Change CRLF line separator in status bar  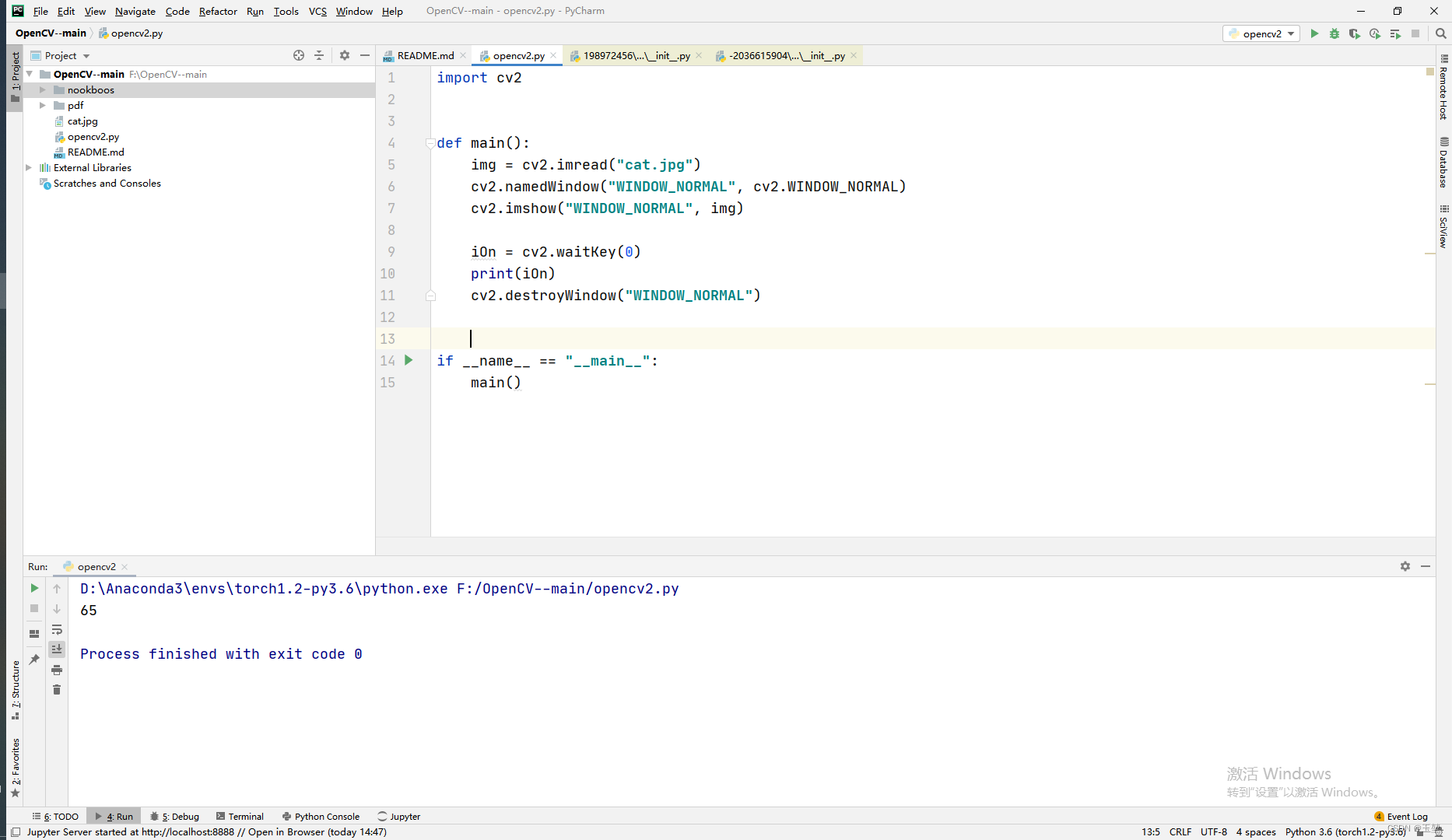point(1180,831)
